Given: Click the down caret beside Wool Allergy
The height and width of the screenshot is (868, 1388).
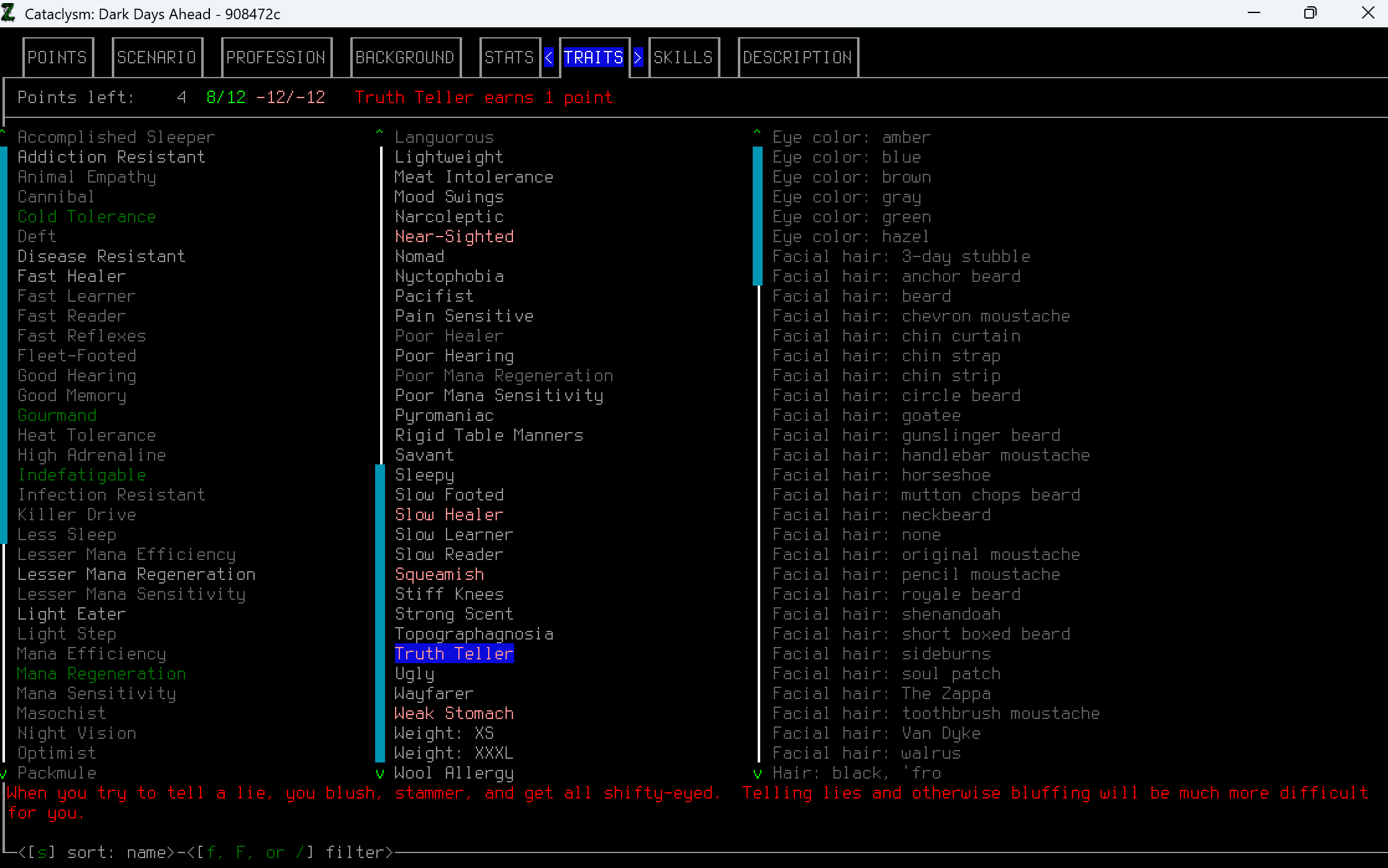Looking at the screenshot, I should coord(380,774).
